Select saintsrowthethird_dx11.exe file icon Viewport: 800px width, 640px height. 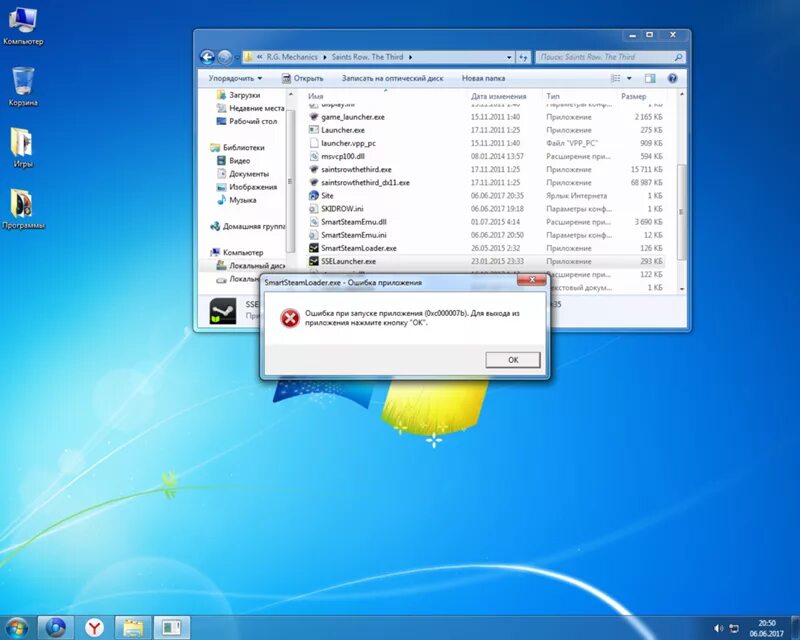coord(314,183)
